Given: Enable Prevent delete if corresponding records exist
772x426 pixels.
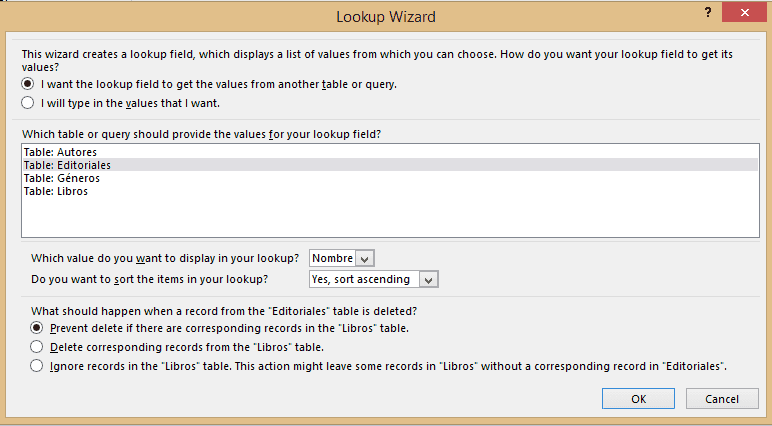Looking at the screenshot, I should (36, 328).
